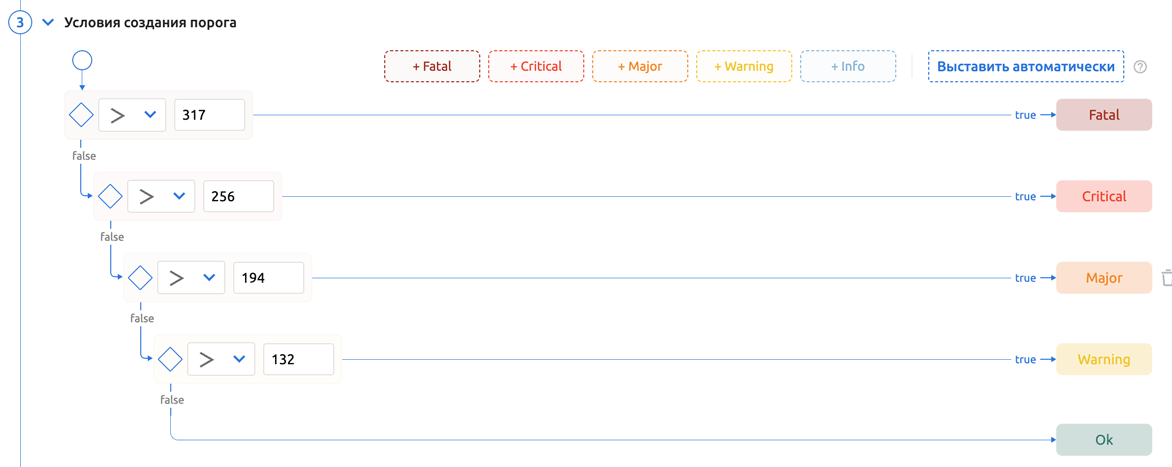Open the operator dropdown for the 132 condition
The height and width of the screenshot is (467, 1172).
pos(221,359)
